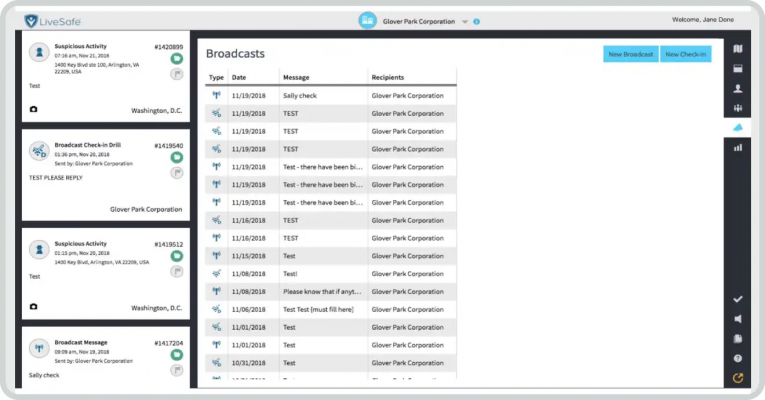The image size is (765, 400).
Task: Click the orange refresh icon in sidebar
Action: click(738, 378)
